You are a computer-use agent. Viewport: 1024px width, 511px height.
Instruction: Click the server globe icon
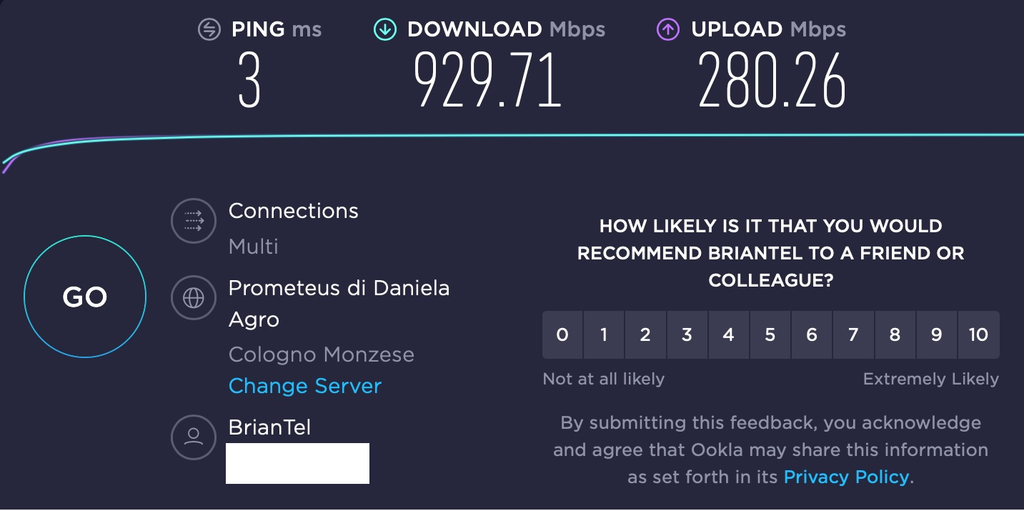pos(193,297)
